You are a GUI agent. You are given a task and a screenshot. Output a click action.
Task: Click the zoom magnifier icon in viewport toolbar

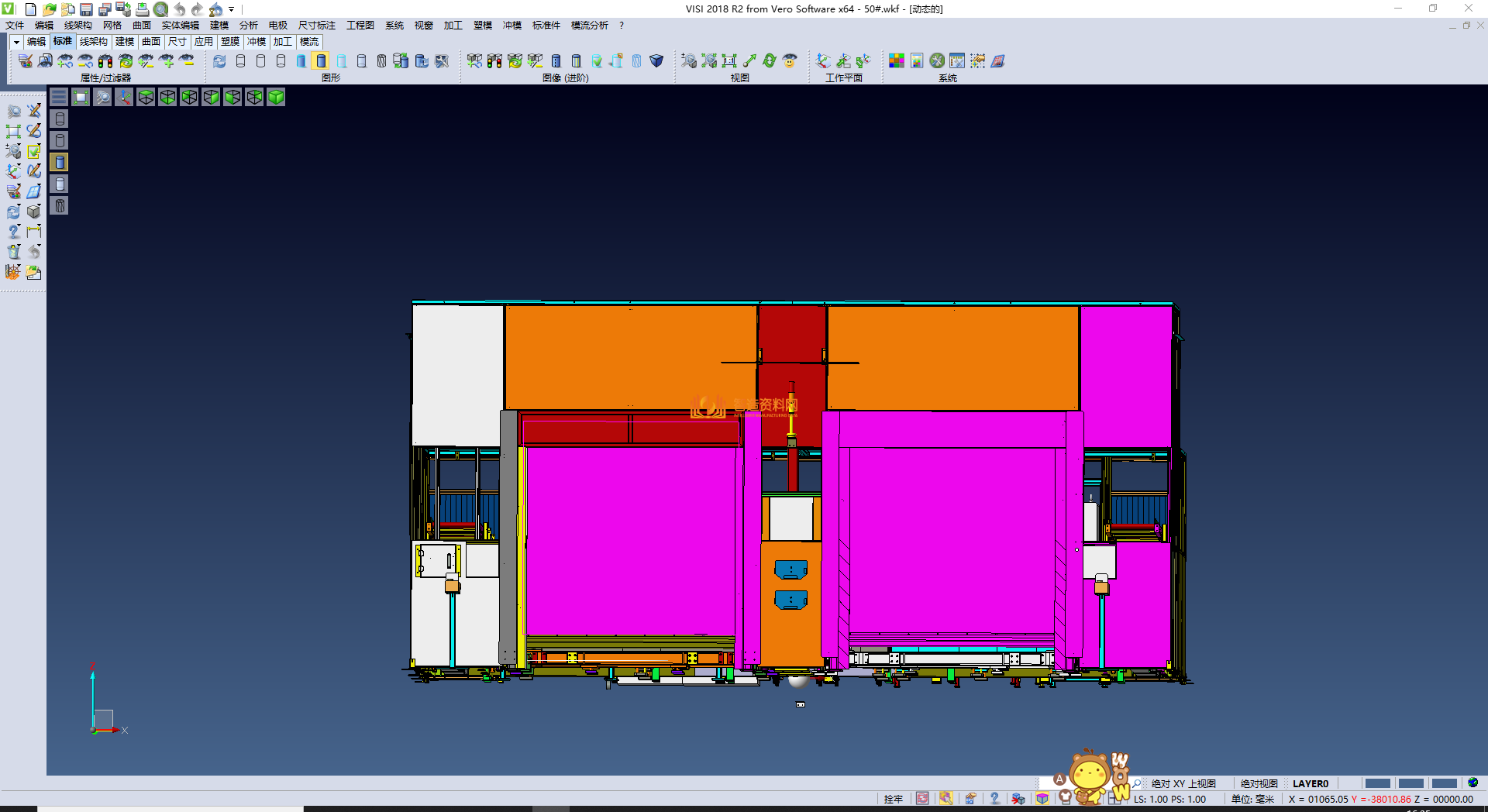102,97
